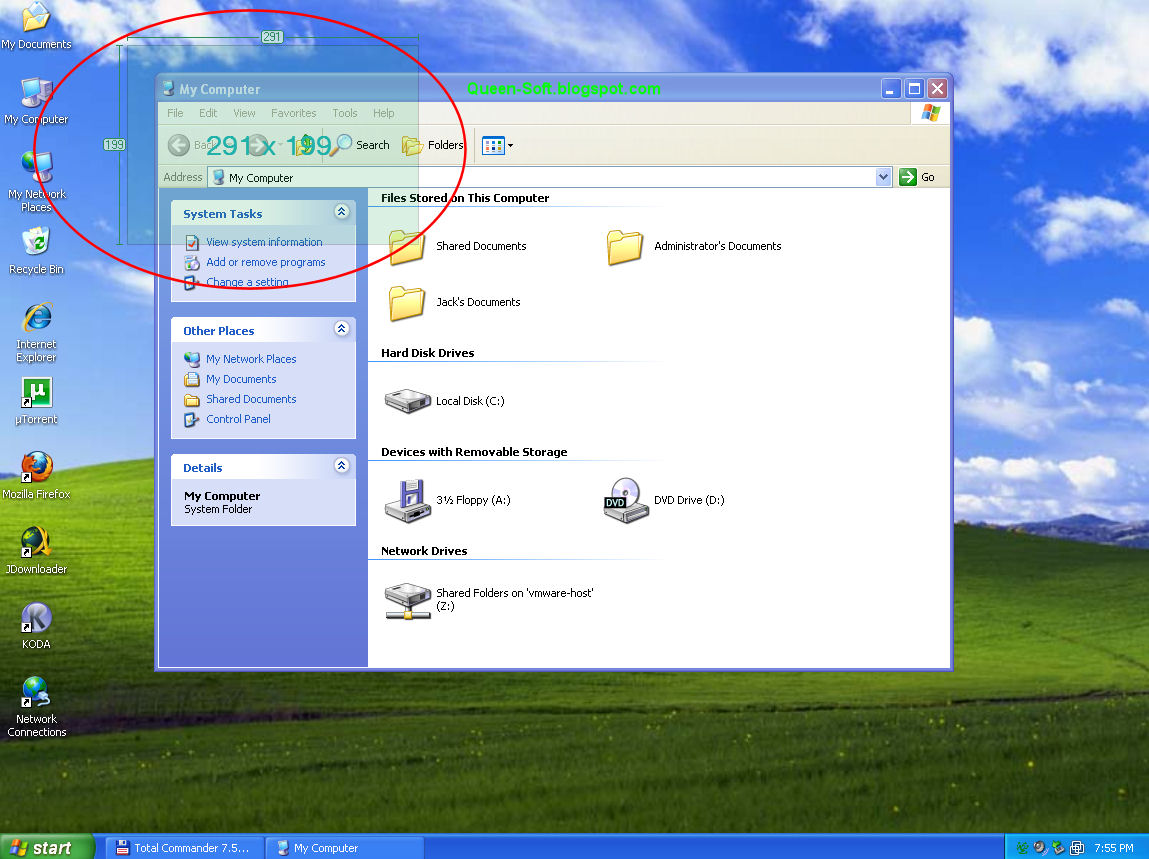Screen dimensions: 1149x859
Task: Click the Search toolbar button
Action: [359, 145]
